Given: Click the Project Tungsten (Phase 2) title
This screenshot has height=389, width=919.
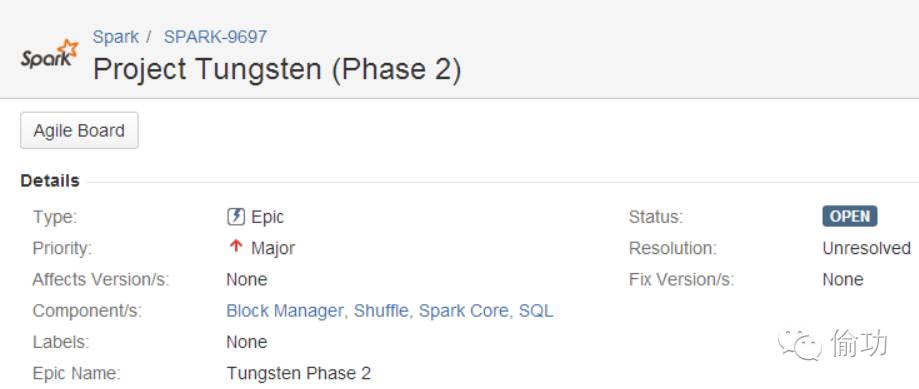Looking at the screenshot, I should (277, 69).
